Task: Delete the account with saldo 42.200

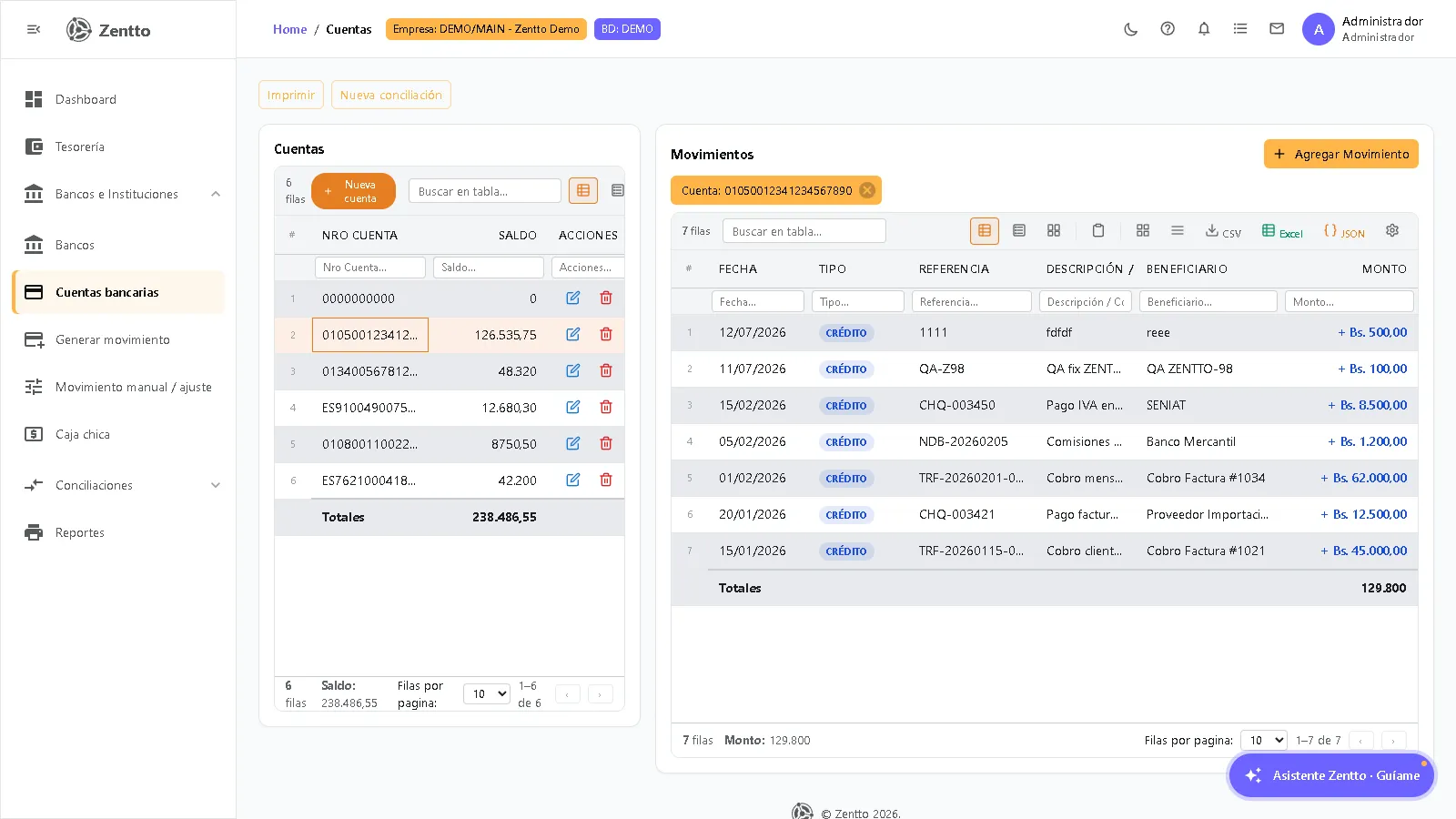Action: 606,480
